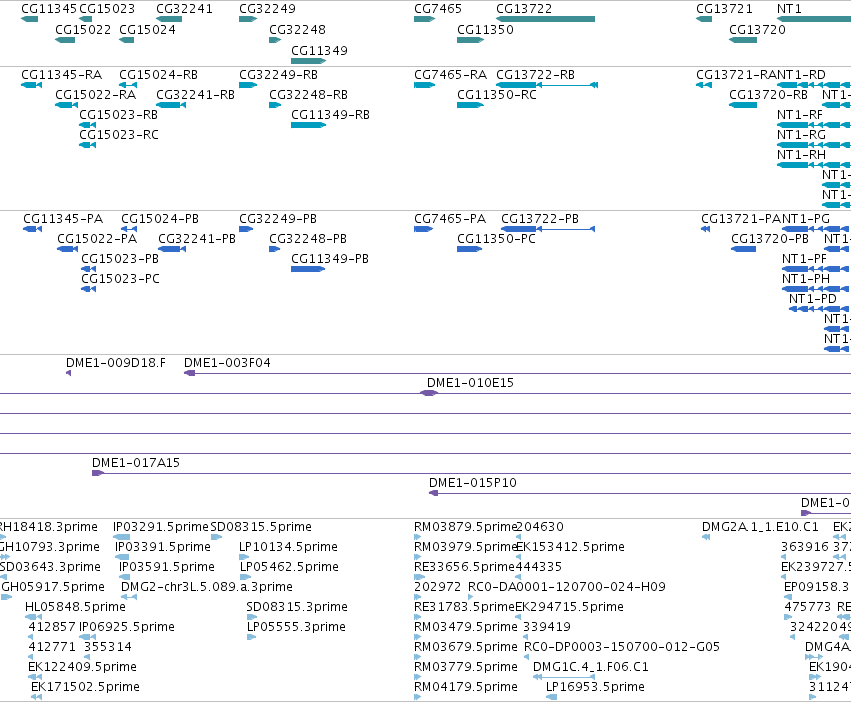Select the CG15022 gene

pos(65,40)
